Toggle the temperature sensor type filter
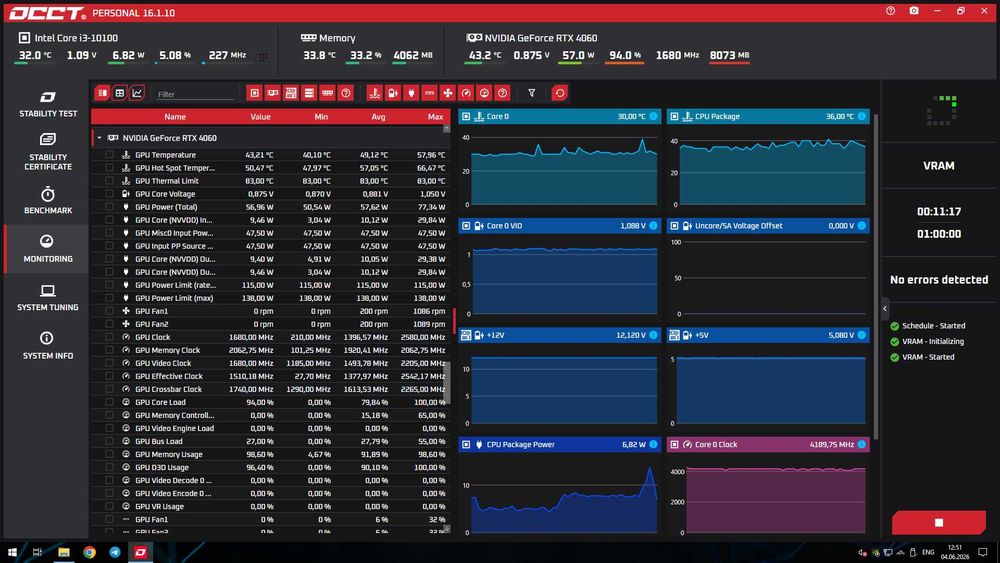The image size is (1000, 563). click(375, 93)
